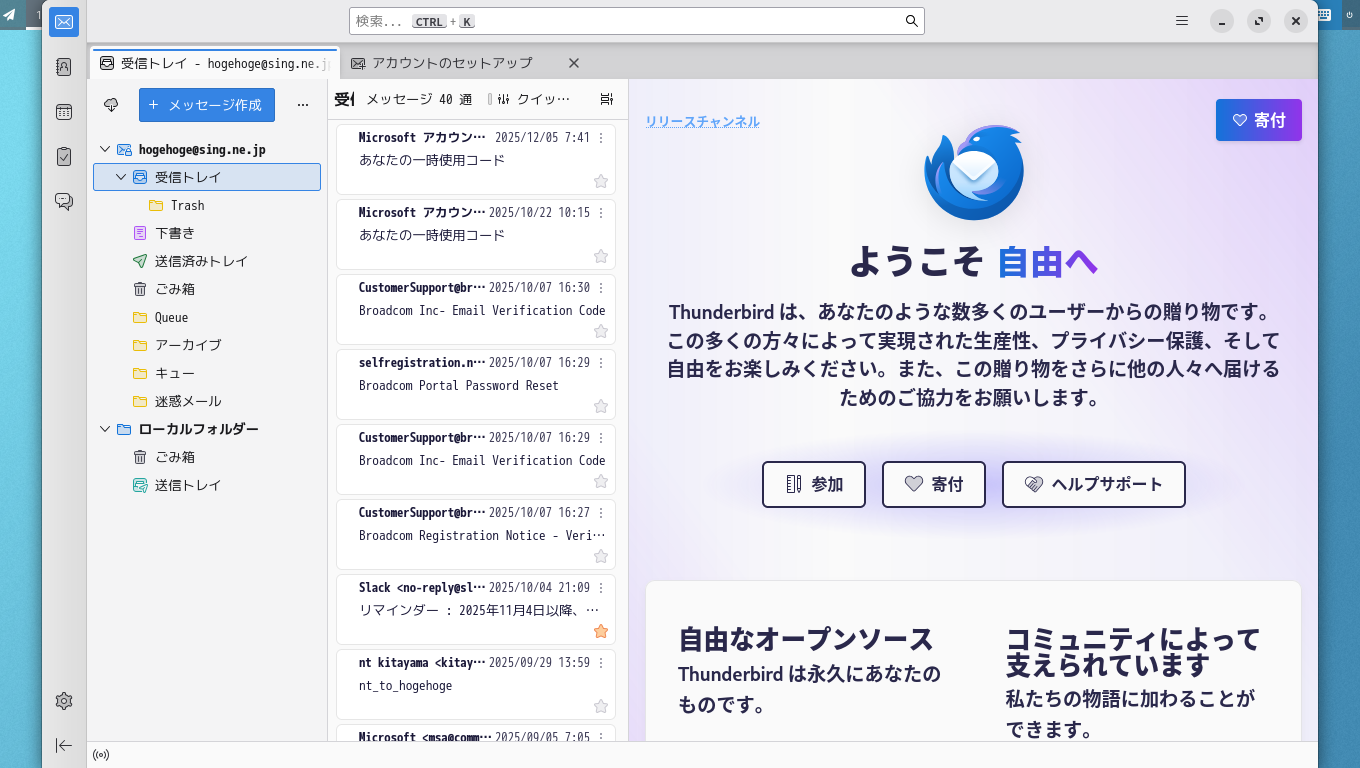Viewport: 1360px width, 768px height.
Task: Open the ⋮ menu on the 2025/12/05 7:41 message
Action: (601, 138)
